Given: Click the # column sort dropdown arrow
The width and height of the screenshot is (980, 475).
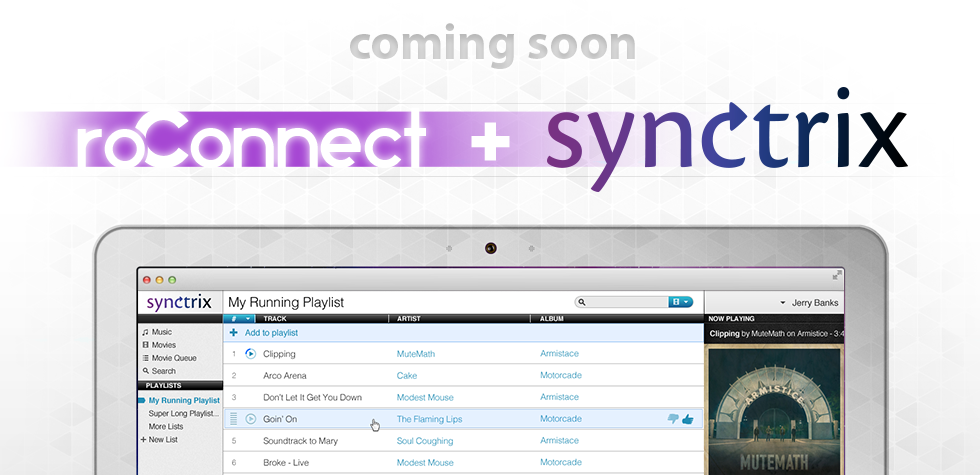Looking at the screenshot, I should pos(248,319).
